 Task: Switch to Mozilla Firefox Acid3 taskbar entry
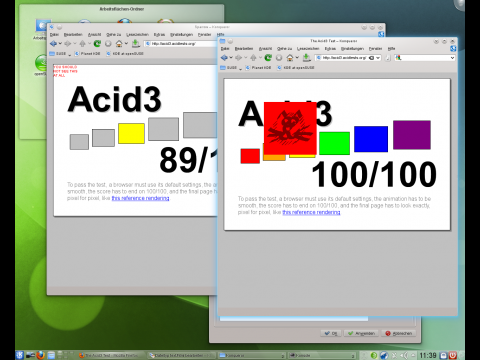pos(111,356)
